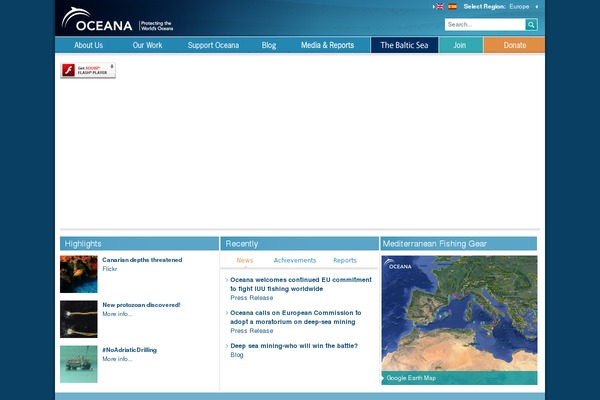Click the Protecting the World's Oceans tagline
Viewport: 600px width, 400px height.
(x=157, y=26)
